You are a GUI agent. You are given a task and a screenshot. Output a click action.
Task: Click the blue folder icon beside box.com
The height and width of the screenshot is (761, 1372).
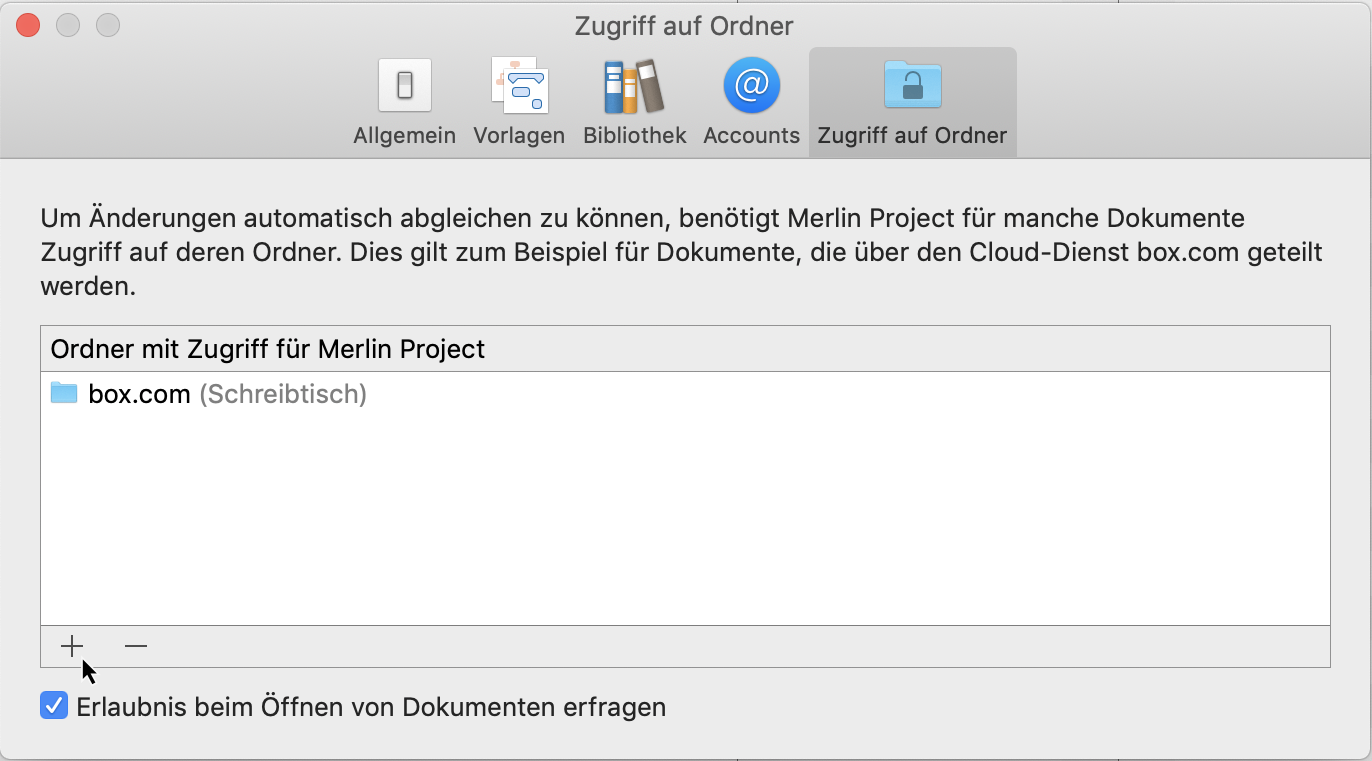click(x=62, y=393)
